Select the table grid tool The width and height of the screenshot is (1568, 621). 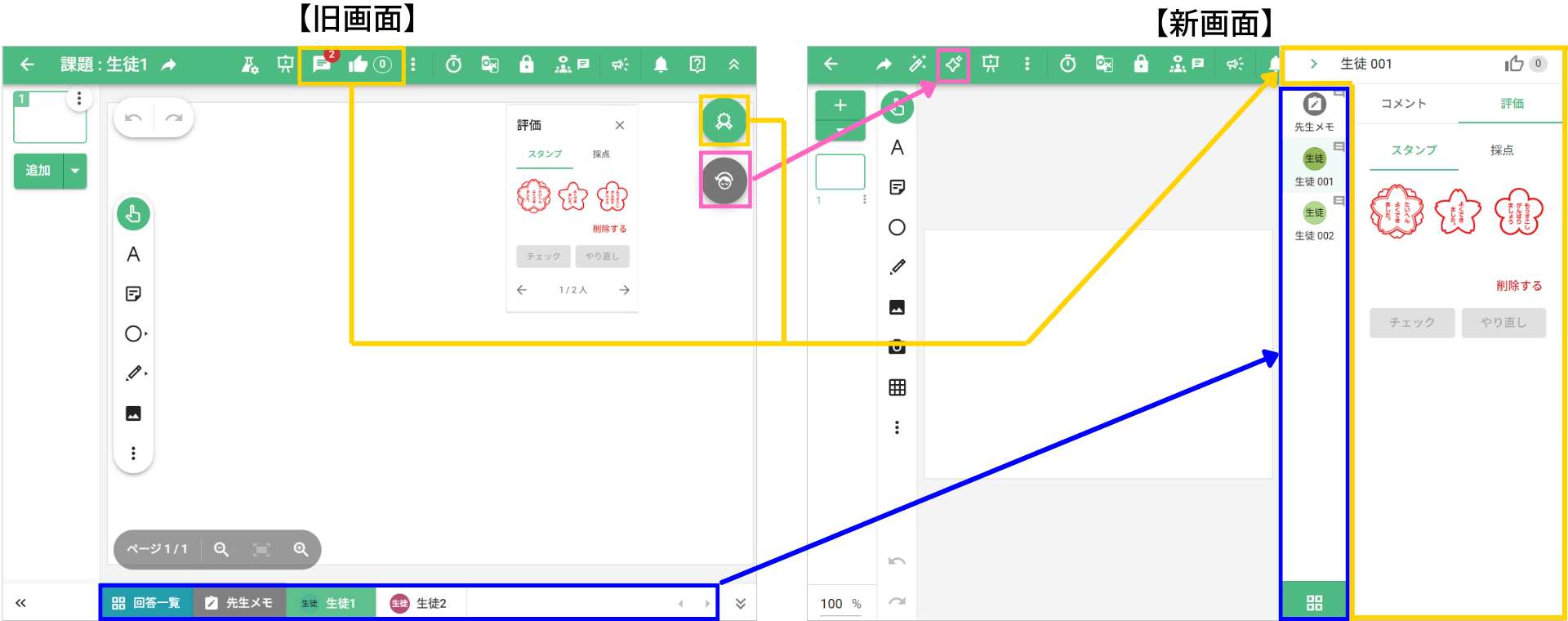point(897,387)
